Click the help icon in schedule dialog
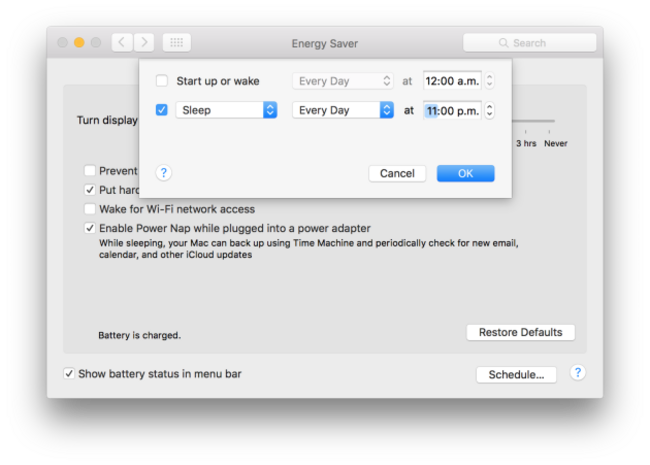Screen dimensions: 650x465 (164, 173)
